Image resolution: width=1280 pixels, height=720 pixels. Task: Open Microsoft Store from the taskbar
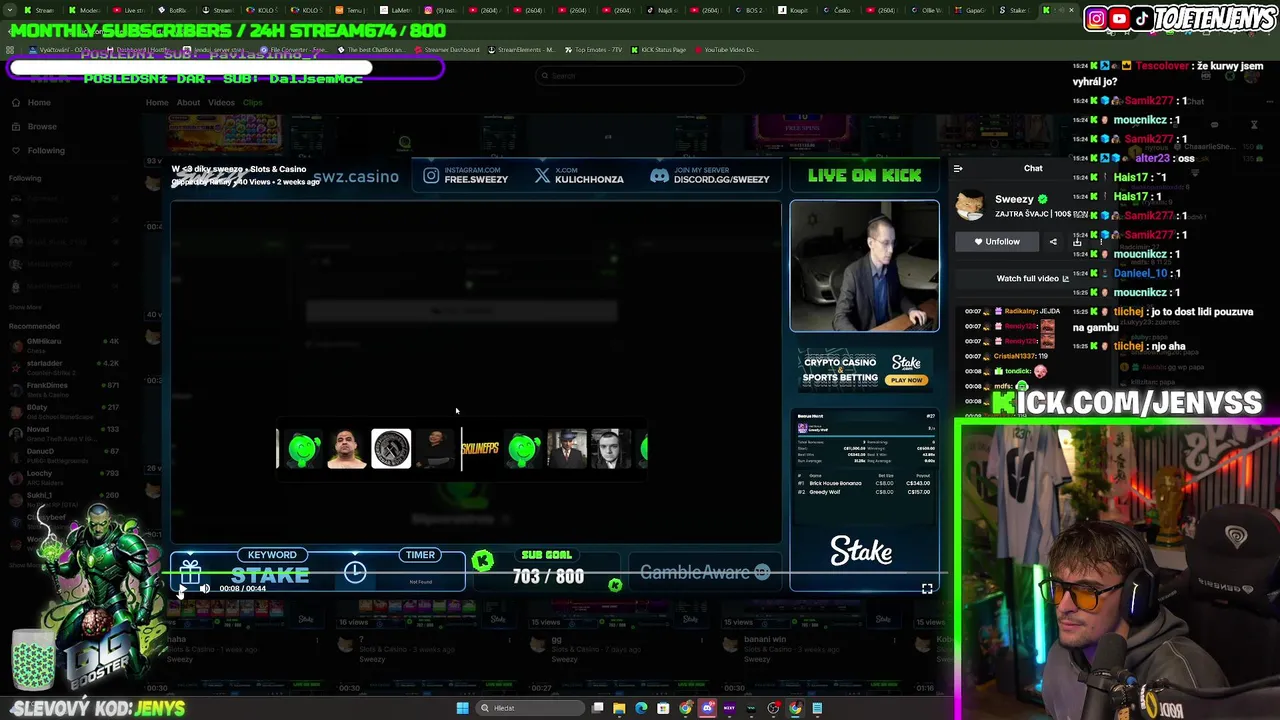pyautogui.click(x=663, y=708)
